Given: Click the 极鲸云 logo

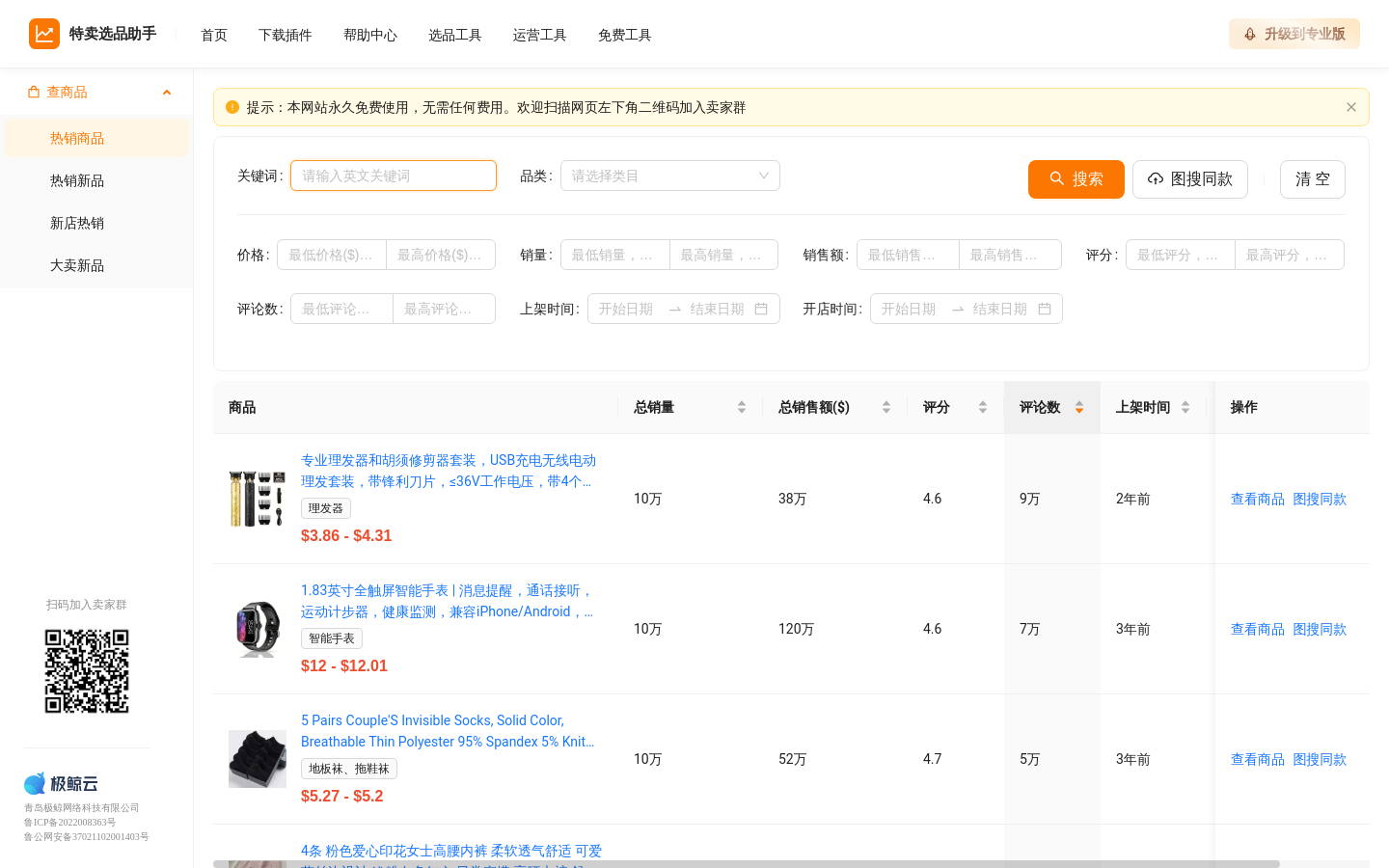Looking at the screenshot, I should coord(61,783).
